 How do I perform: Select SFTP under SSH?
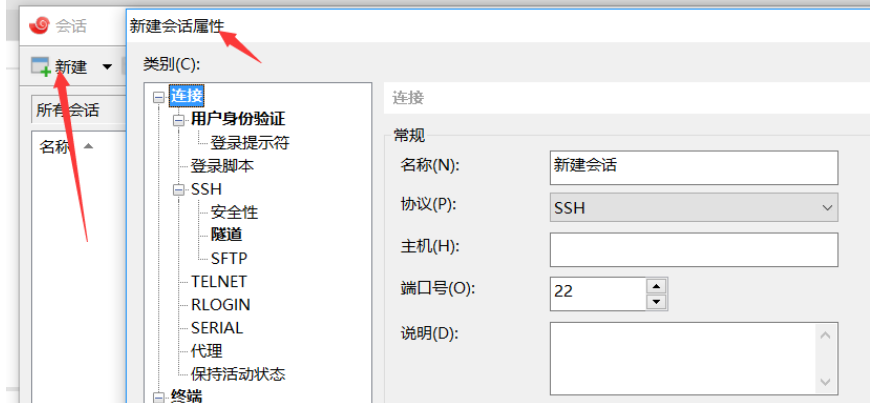tap(229, 258)
